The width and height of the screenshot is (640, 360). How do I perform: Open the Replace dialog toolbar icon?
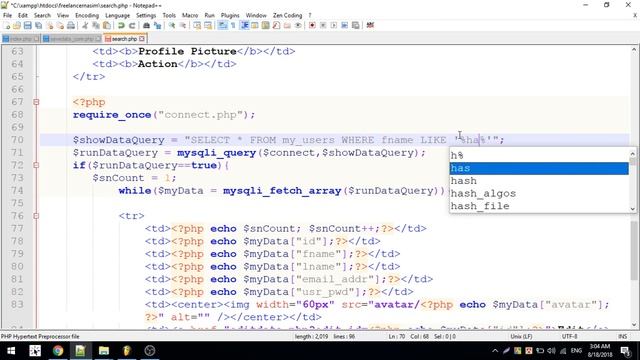click(157, 26)
